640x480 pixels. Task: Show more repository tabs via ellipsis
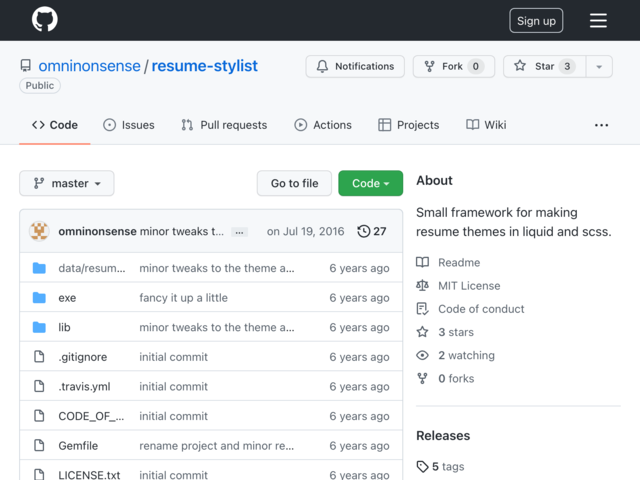point(601,125)
